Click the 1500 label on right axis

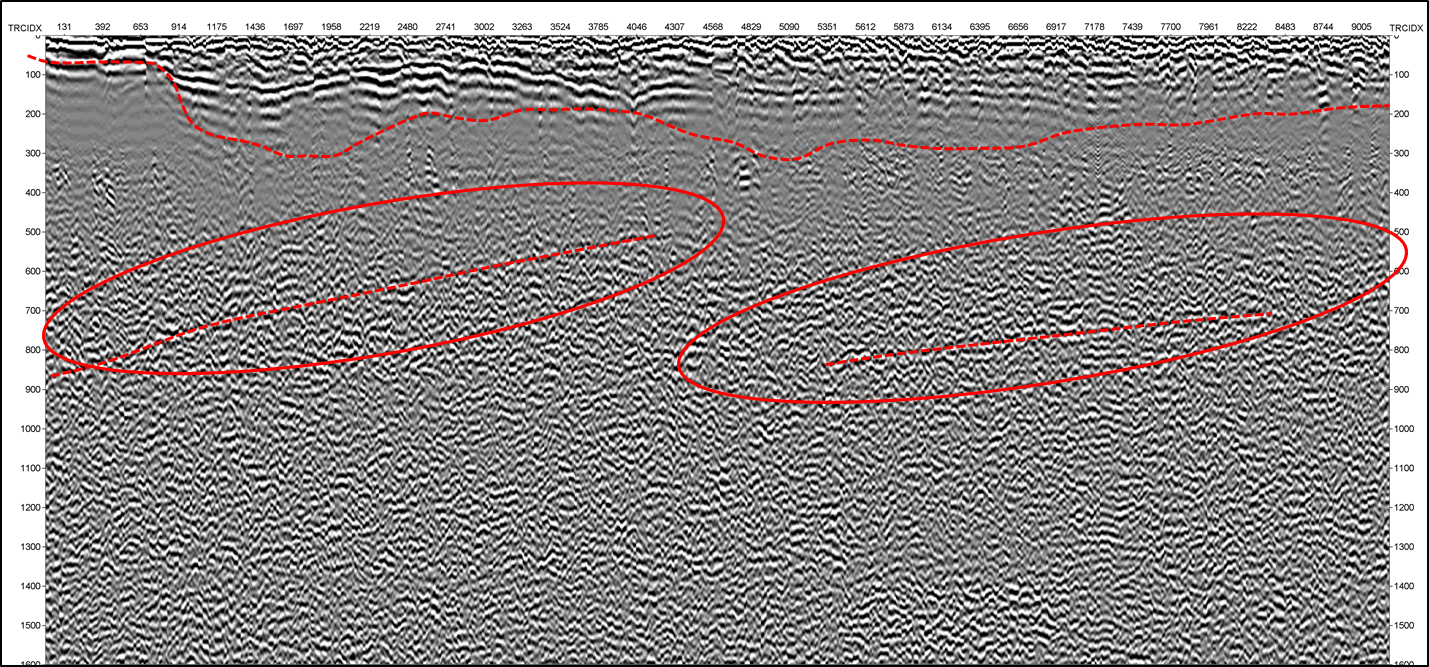pos(1404,626)
